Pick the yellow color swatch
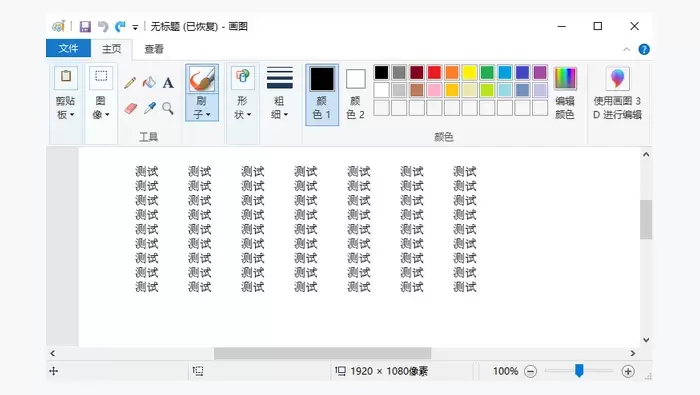700x395 pixels. [x=469, y=72]
